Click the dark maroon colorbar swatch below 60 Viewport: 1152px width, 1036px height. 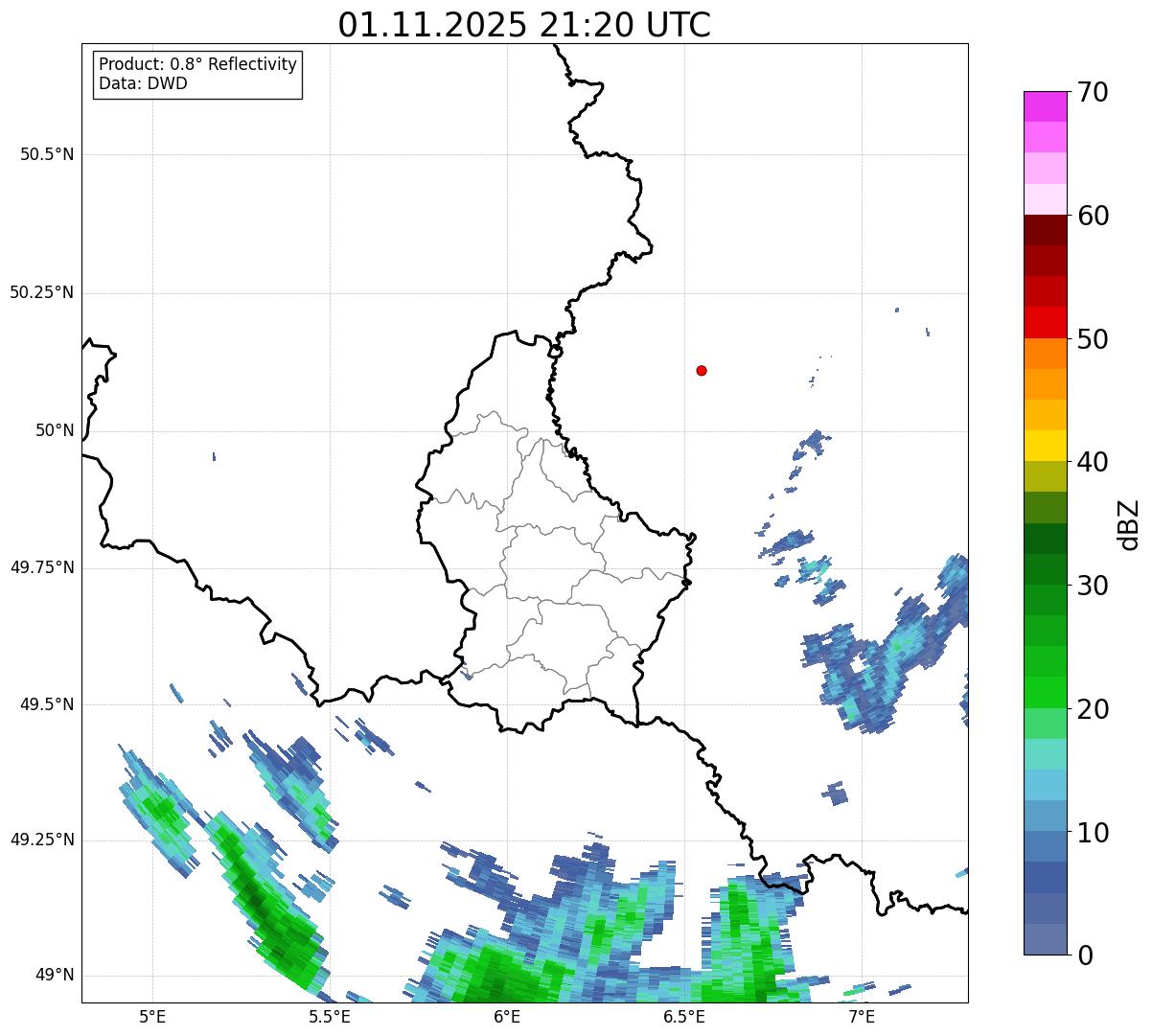tap(1045, 230)
